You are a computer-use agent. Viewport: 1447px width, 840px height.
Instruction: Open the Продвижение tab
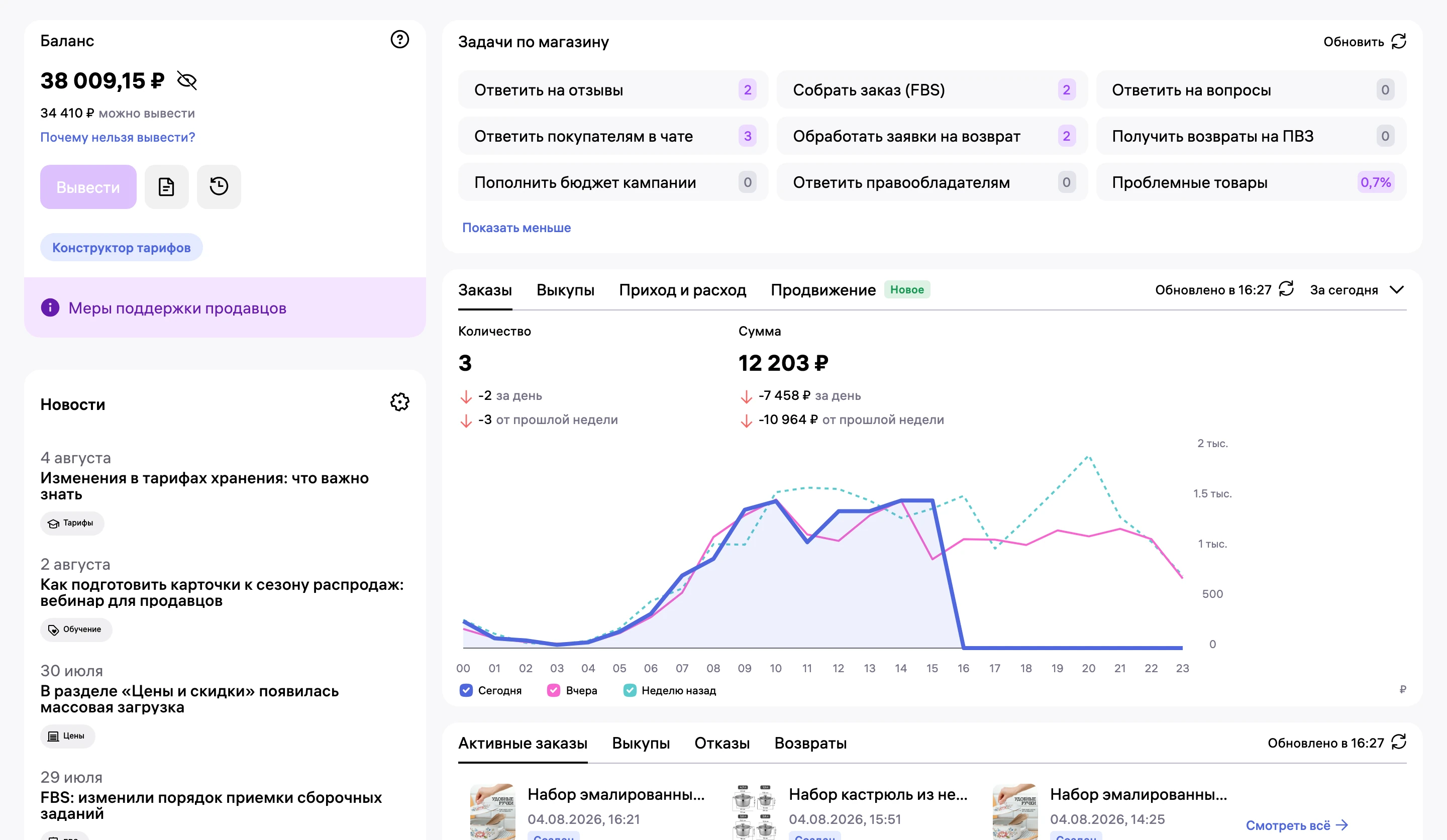823,290
